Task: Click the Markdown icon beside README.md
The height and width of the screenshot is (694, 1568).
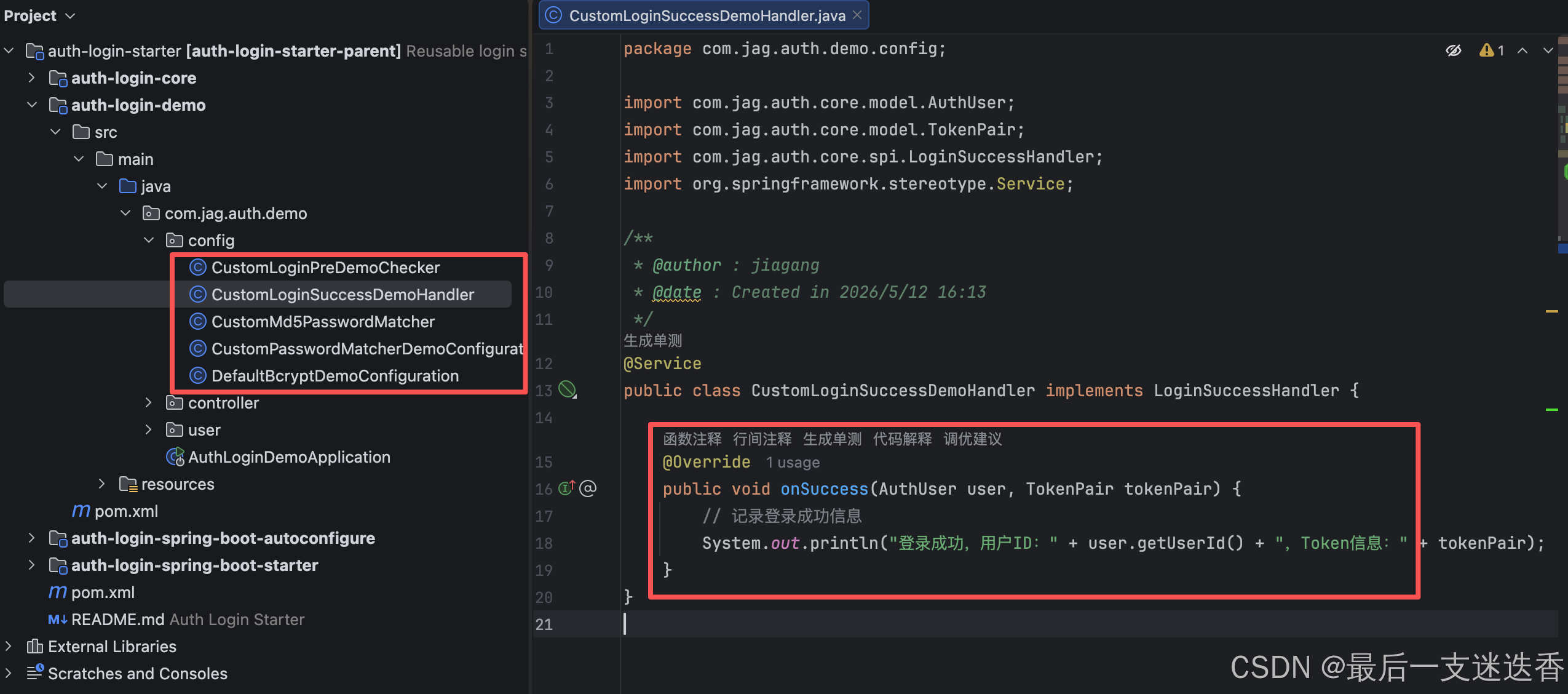Action: click(58, 620)
